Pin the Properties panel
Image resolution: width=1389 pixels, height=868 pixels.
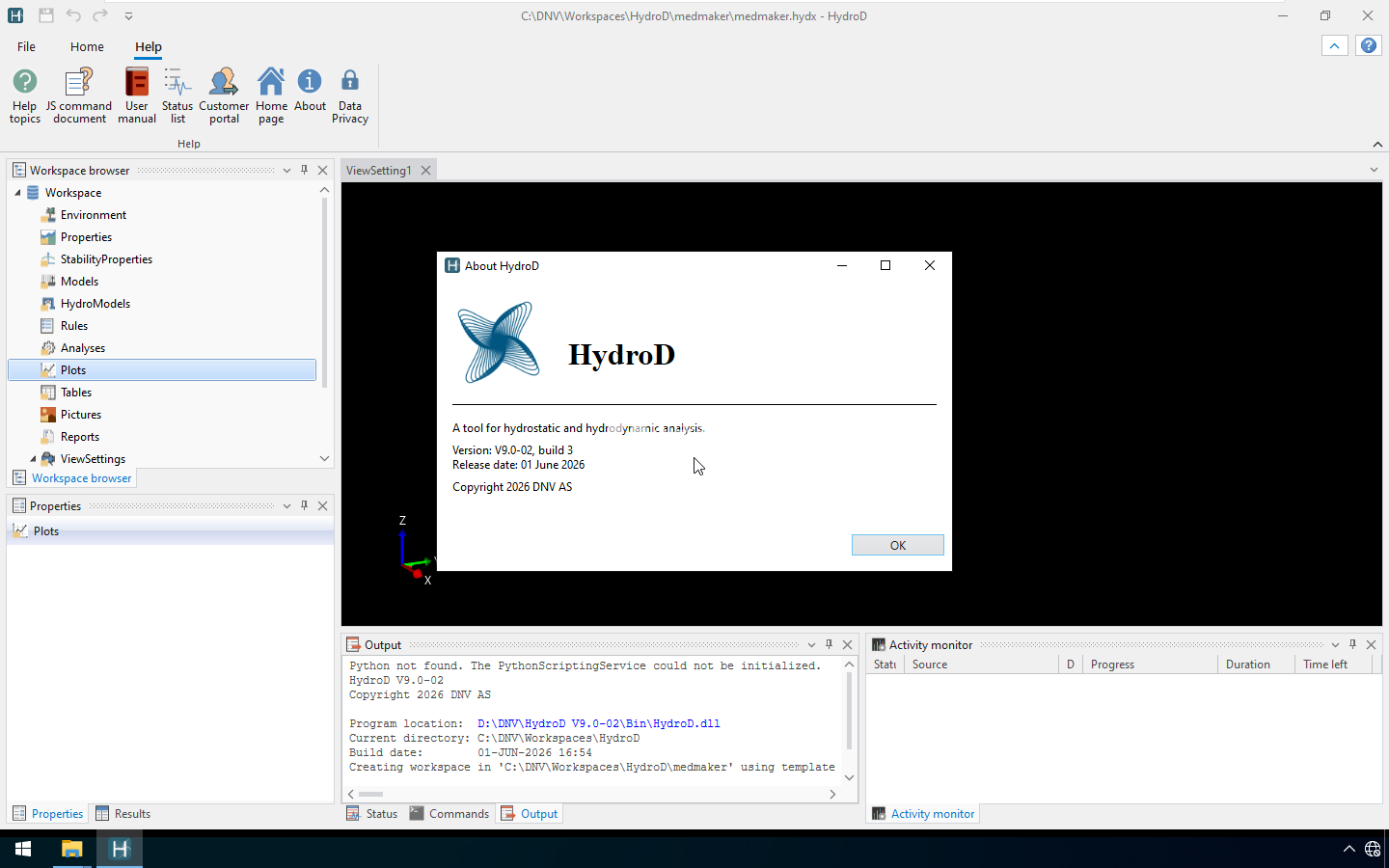pyautogui.click(x=305, y=505)
